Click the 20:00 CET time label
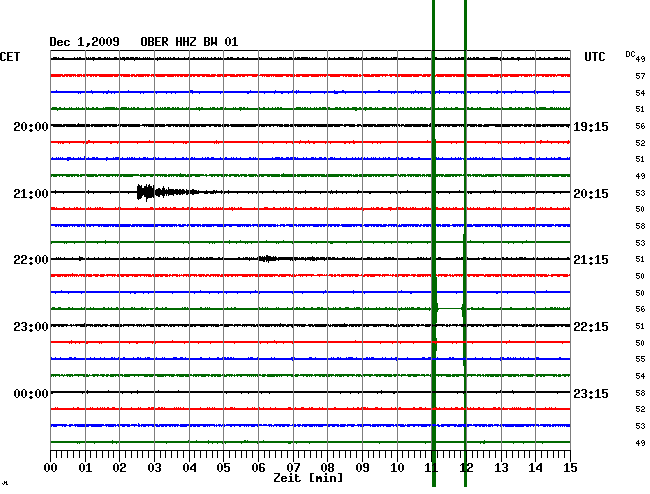Image resolution: width=650 pixels, height=494 pixels. coord(31,126)
